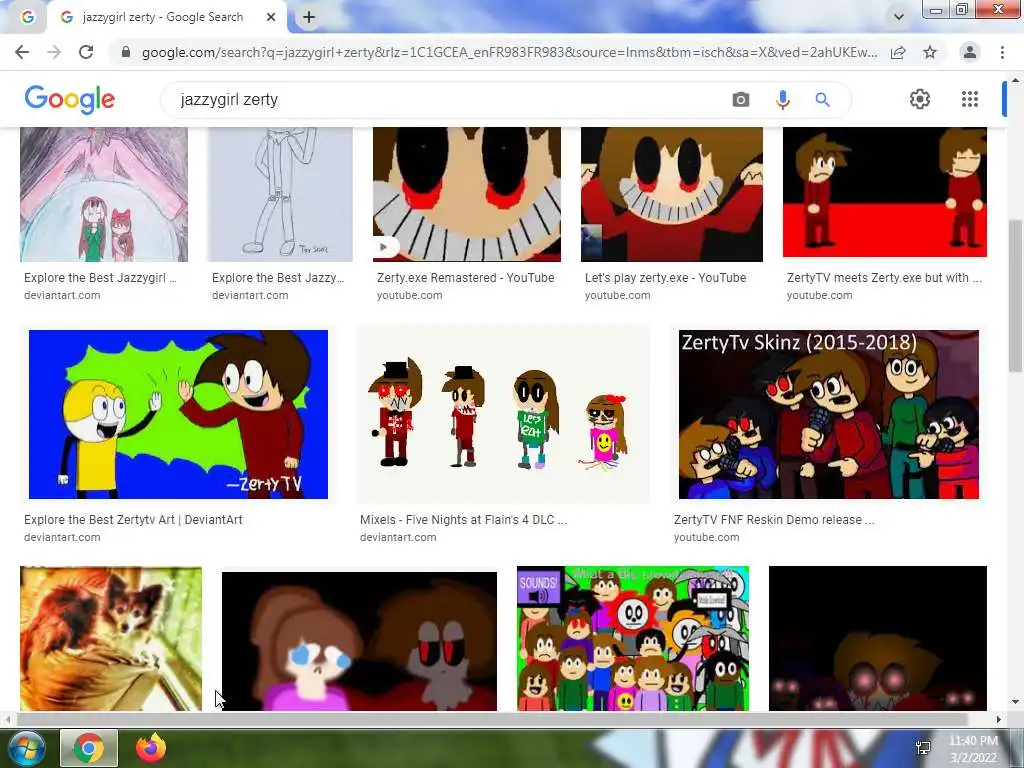Click the vertical page scrollbar thumb
This screenshot has width=1024, height=768.
[1015, 296]
